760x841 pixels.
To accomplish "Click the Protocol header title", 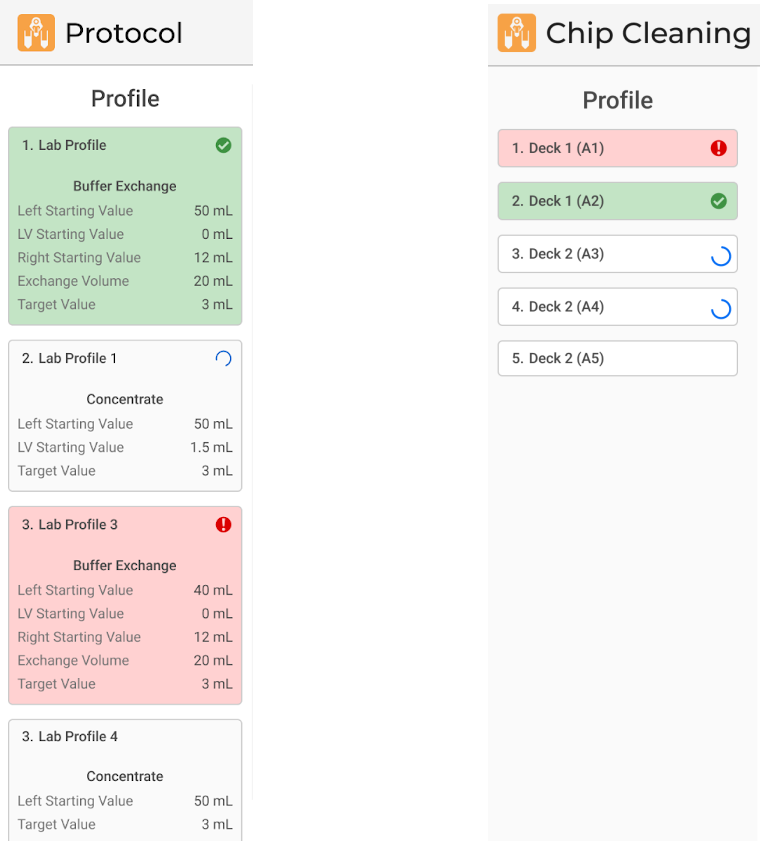I will coord(124,33).
